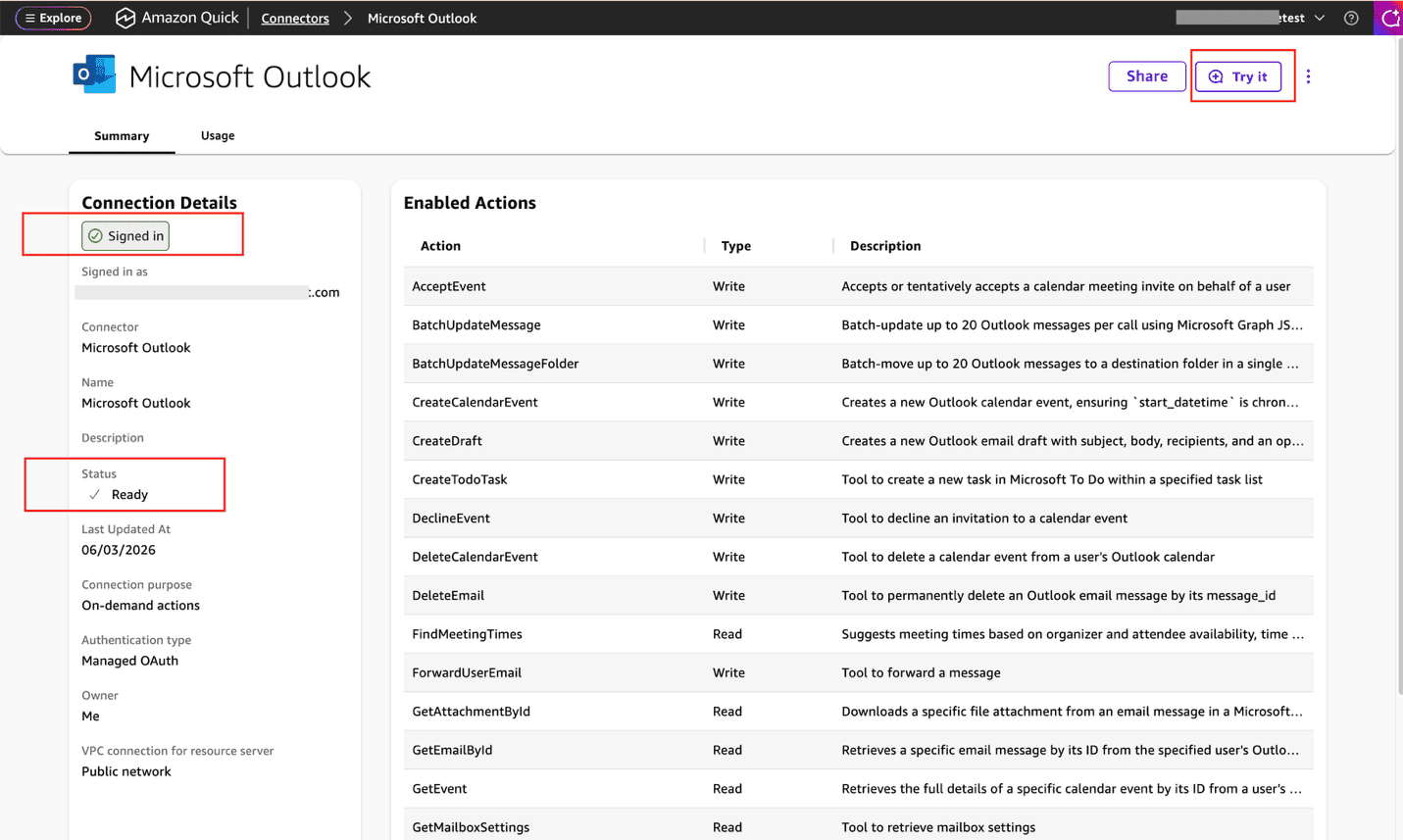Click the Write type of DeleteEmail
1403x840 pixels.
pyautogui.click(x=728, y=596)
